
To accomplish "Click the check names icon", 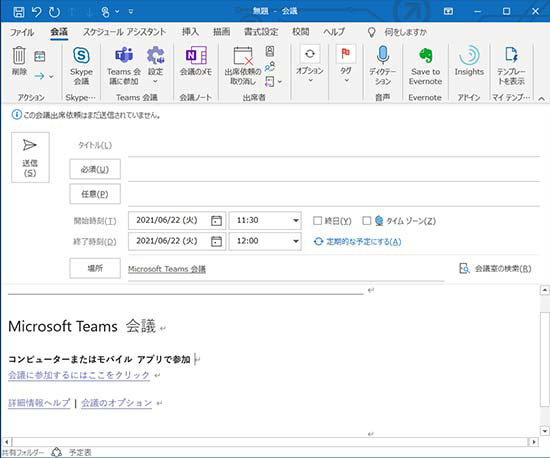I will point(270,66).
